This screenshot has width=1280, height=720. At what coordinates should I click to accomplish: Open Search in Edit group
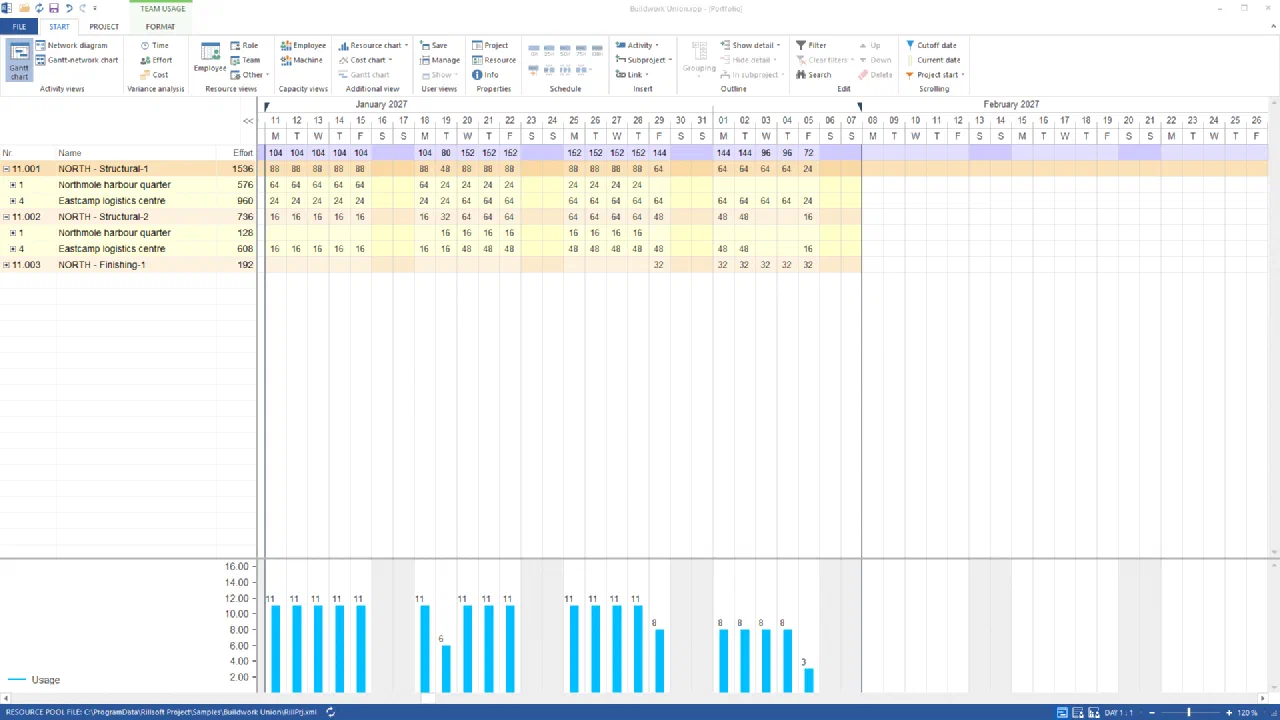(x=813, y=75)
